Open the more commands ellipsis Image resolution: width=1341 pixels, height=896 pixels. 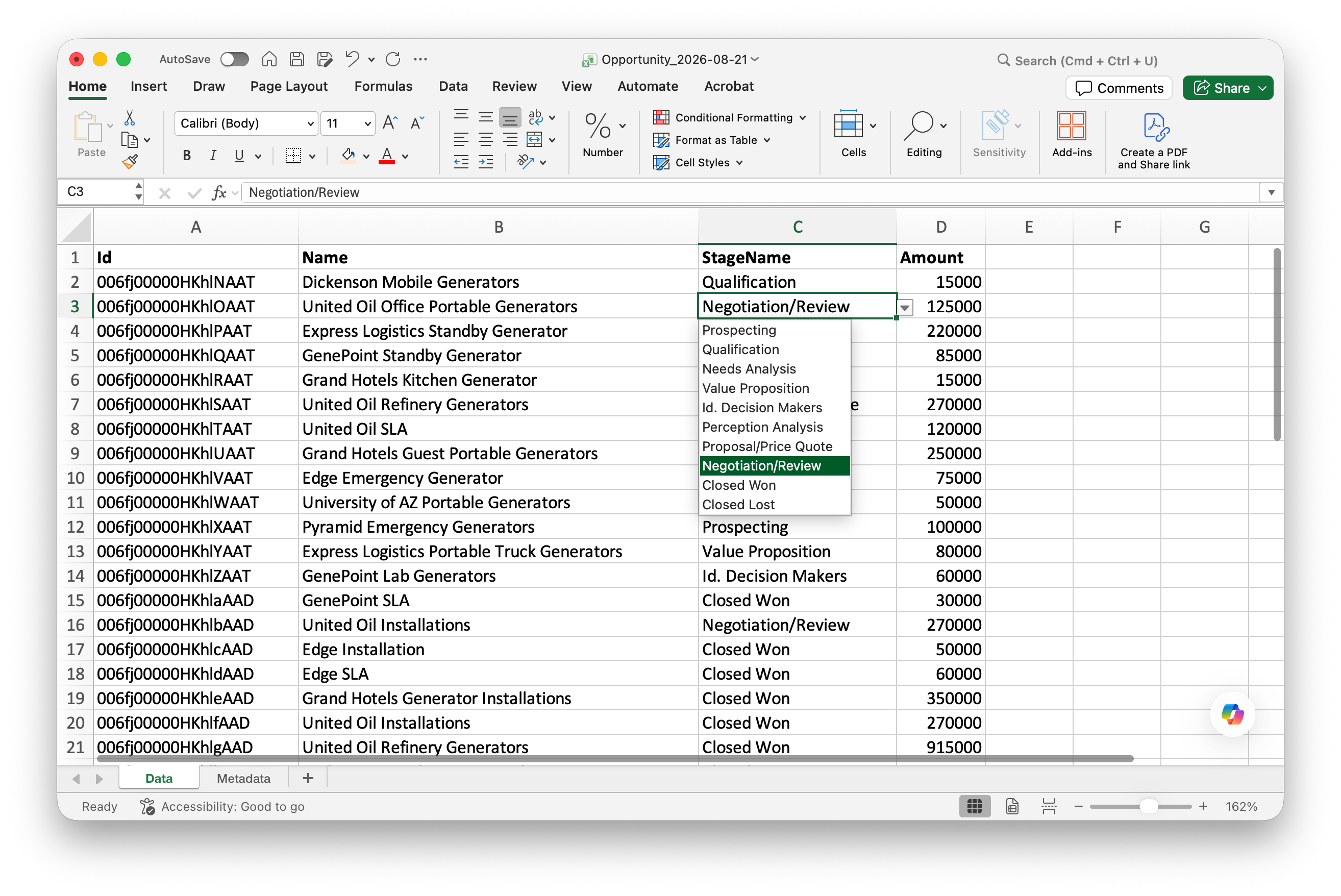click(420, 59)
